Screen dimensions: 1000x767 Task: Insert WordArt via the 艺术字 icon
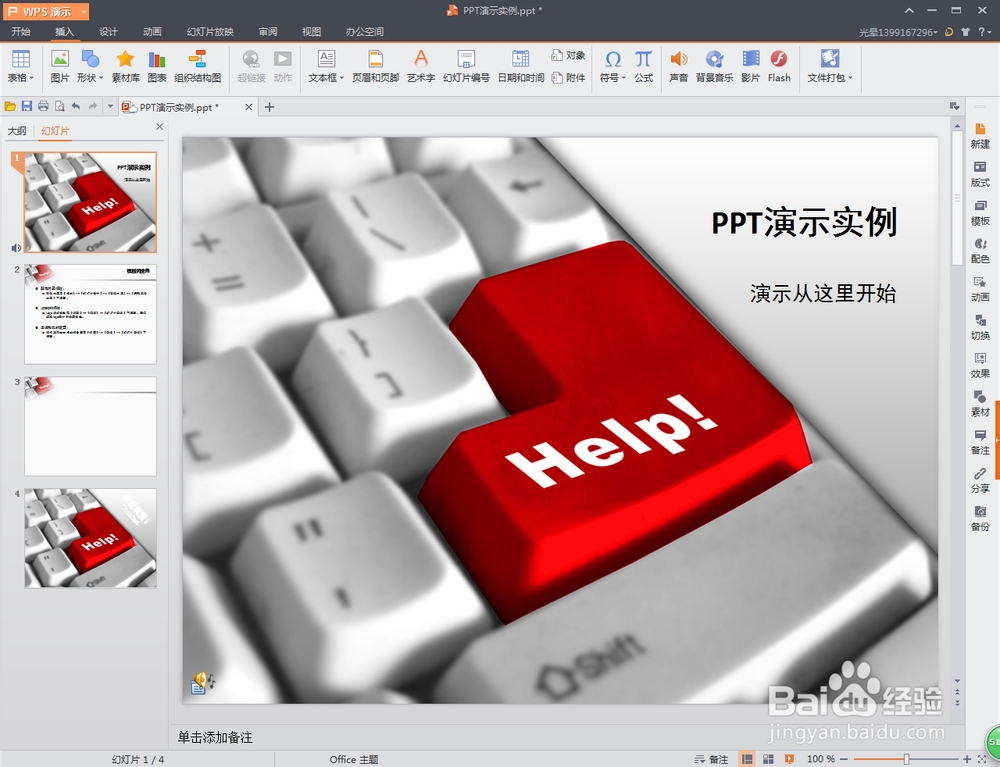[x=421, y=66]
